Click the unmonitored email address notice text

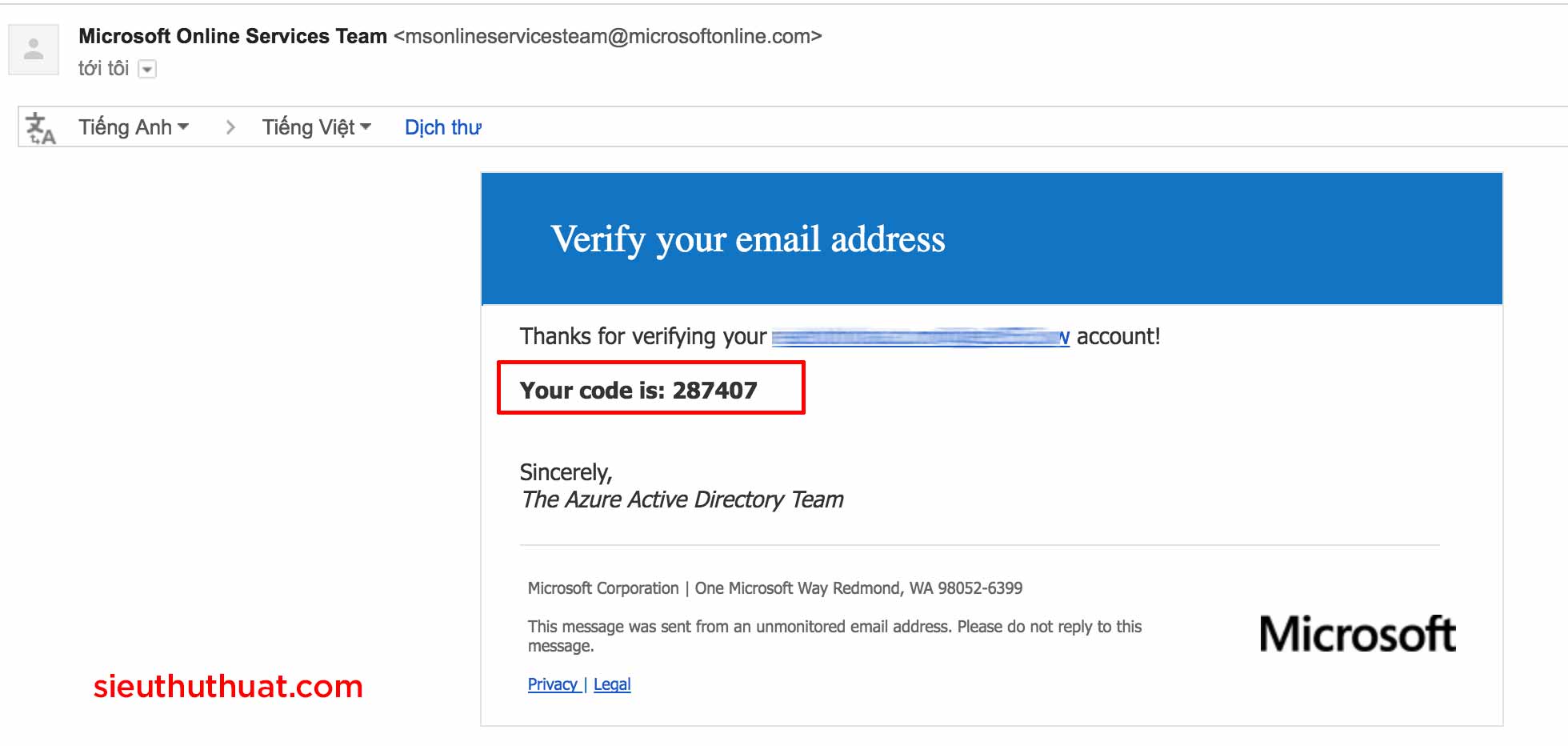click(x=834, y=636)
